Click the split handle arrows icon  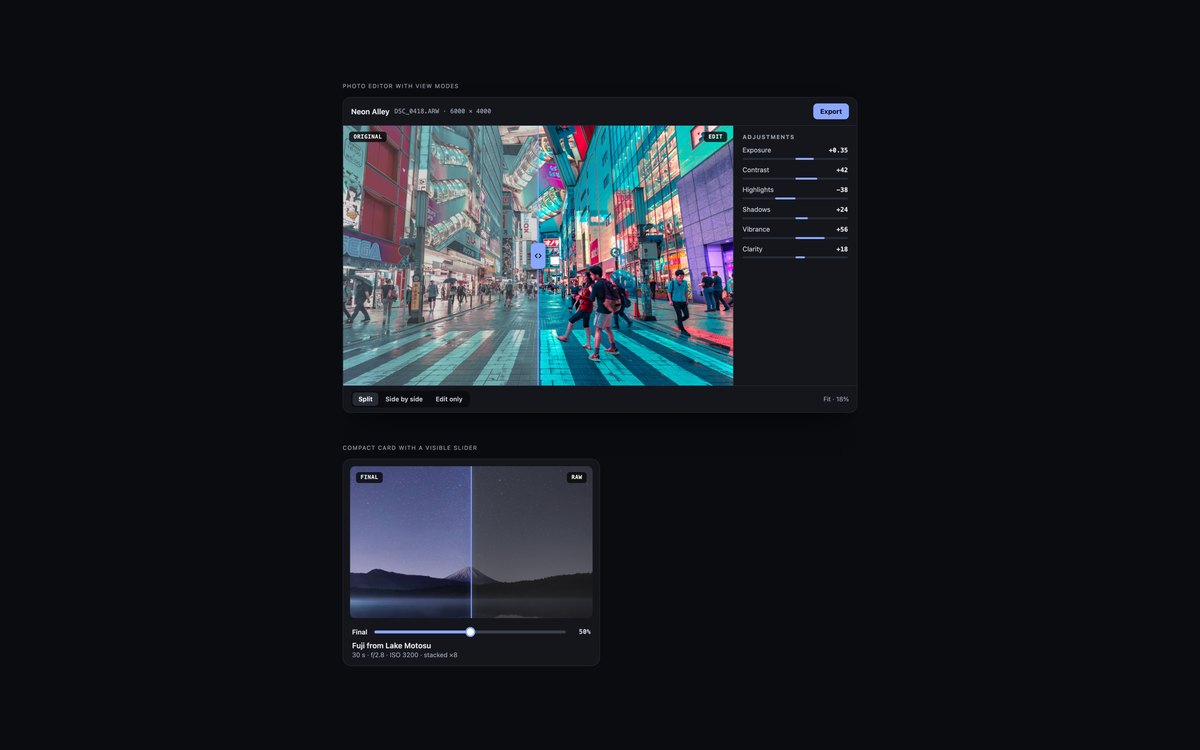tap(538, 255)
